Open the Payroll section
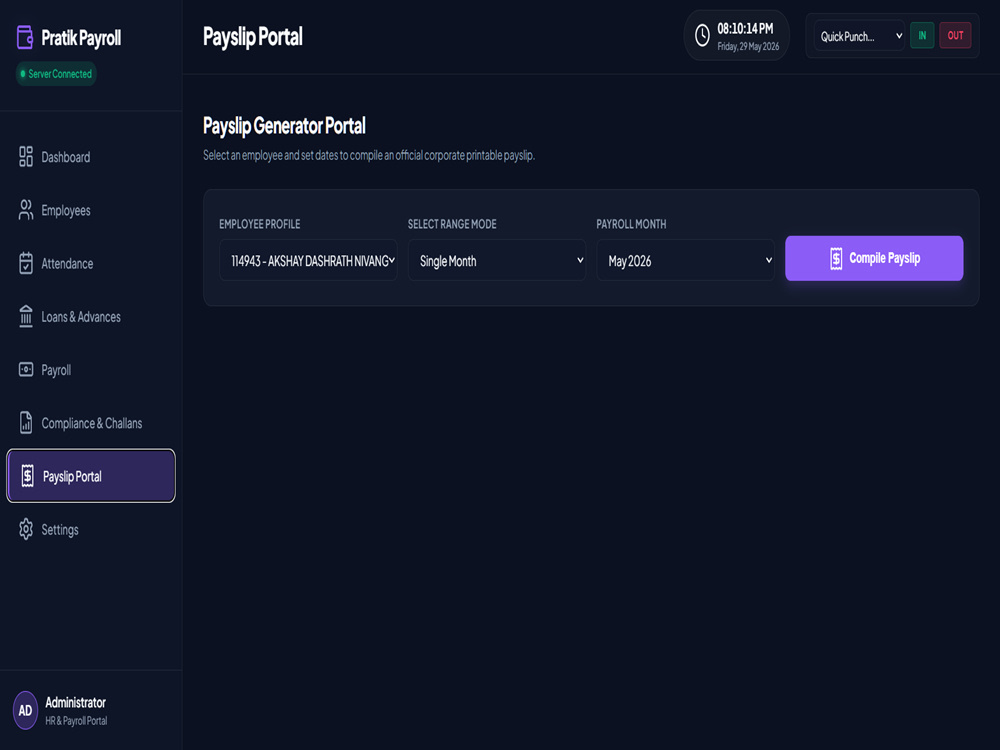The height and width of the screenshot is (750, 1000). click(x=91, y=369)
